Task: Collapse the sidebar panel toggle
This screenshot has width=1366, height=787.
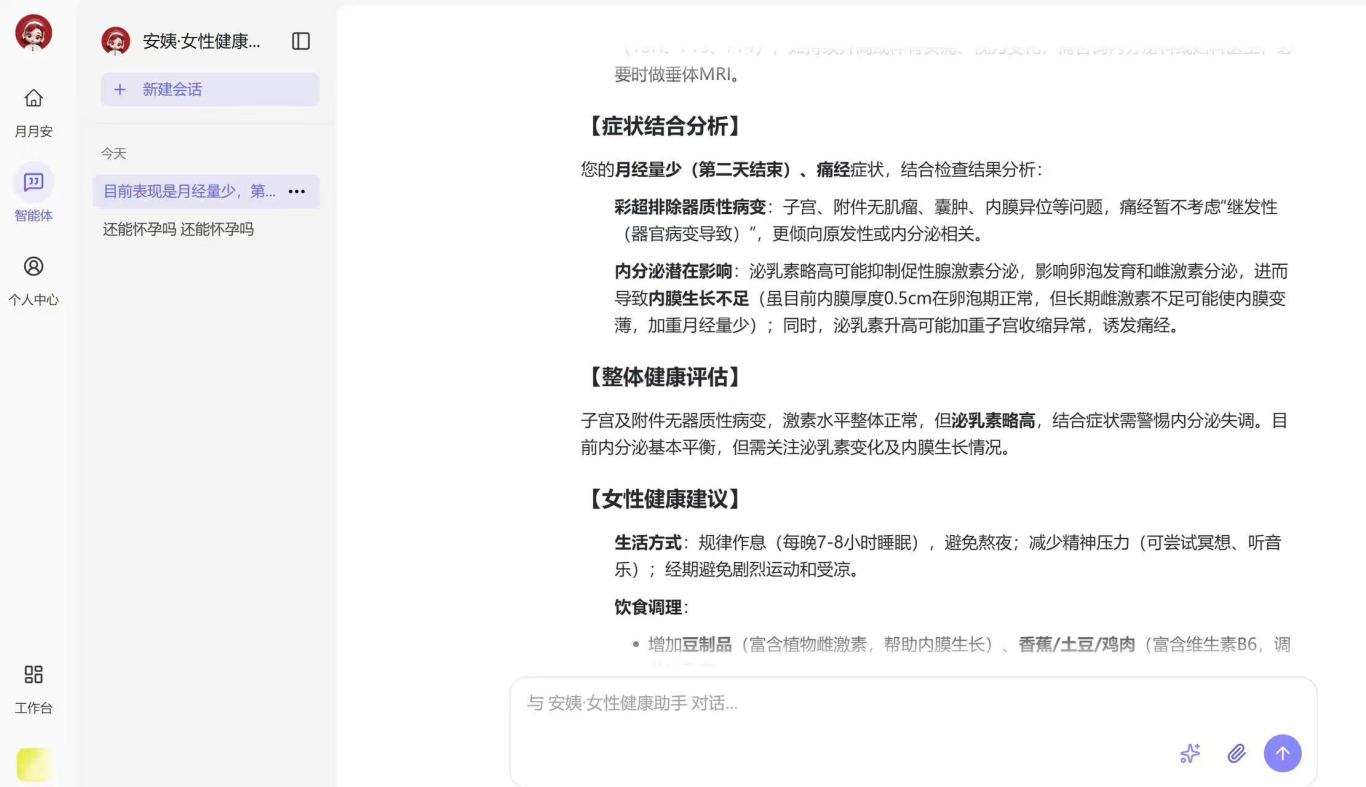Action: 301,41
